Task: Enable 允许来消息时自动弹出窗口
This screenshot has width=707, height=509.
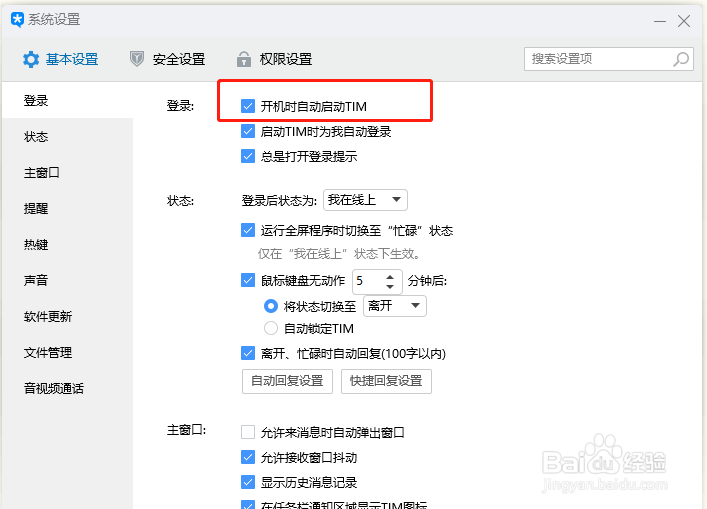Action: (248, 432)
